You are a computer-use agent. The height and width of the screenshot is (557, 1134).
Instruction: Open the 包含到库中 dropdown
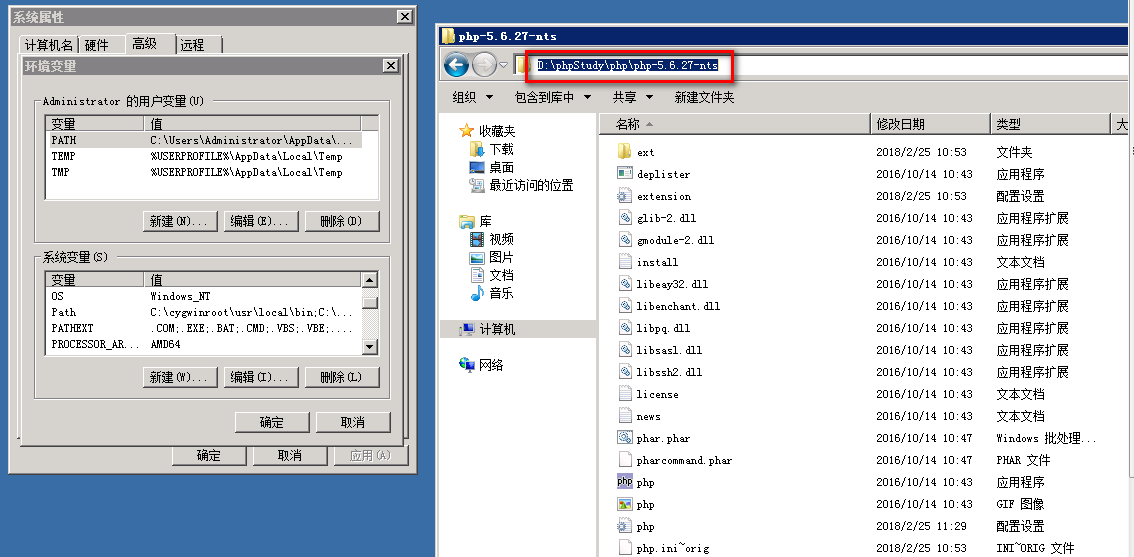pyautogui.click(x=553, y=97)
